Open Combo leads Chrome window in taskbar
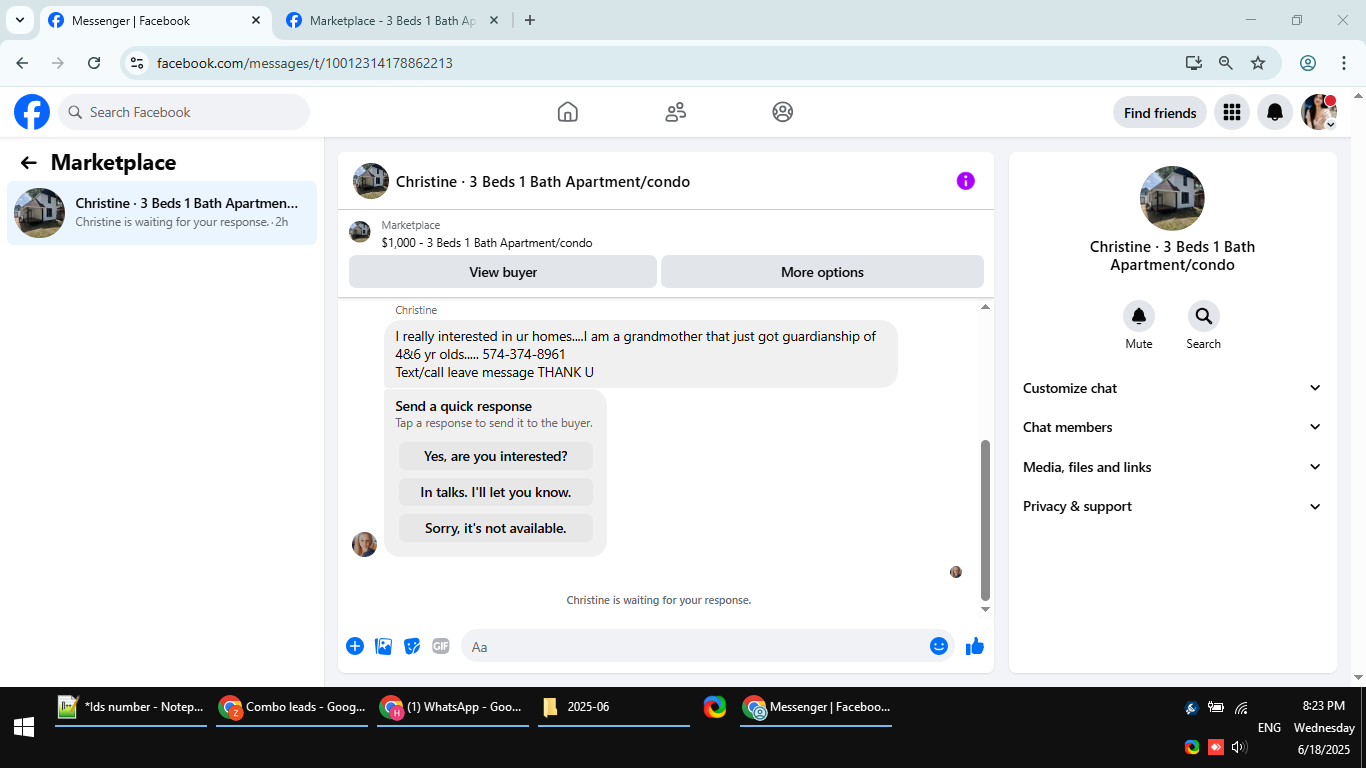The width and height of the screenshot is (1366, 768). click(x=292, y=707)
